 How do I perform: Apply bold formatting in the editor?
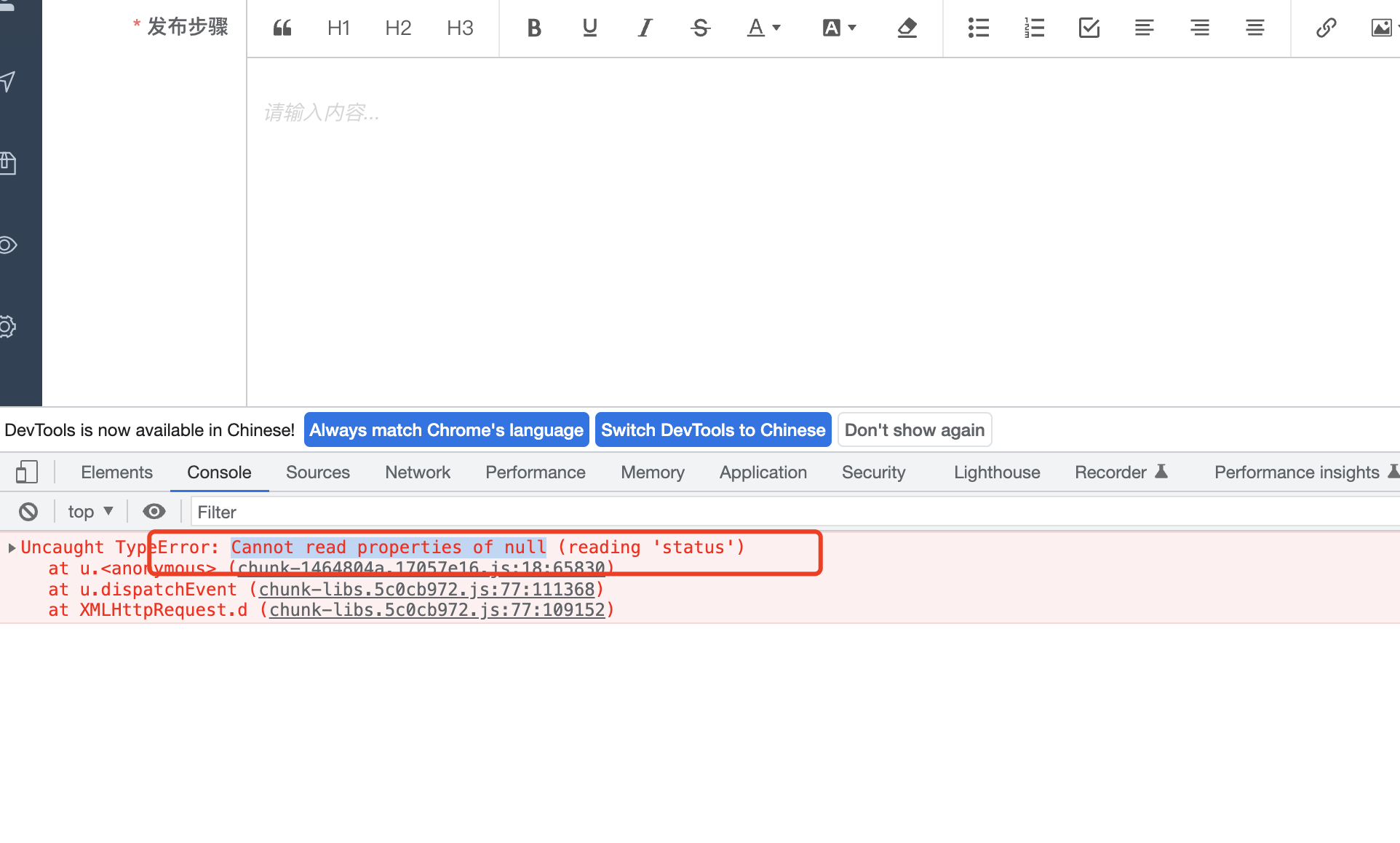point(533,28)
